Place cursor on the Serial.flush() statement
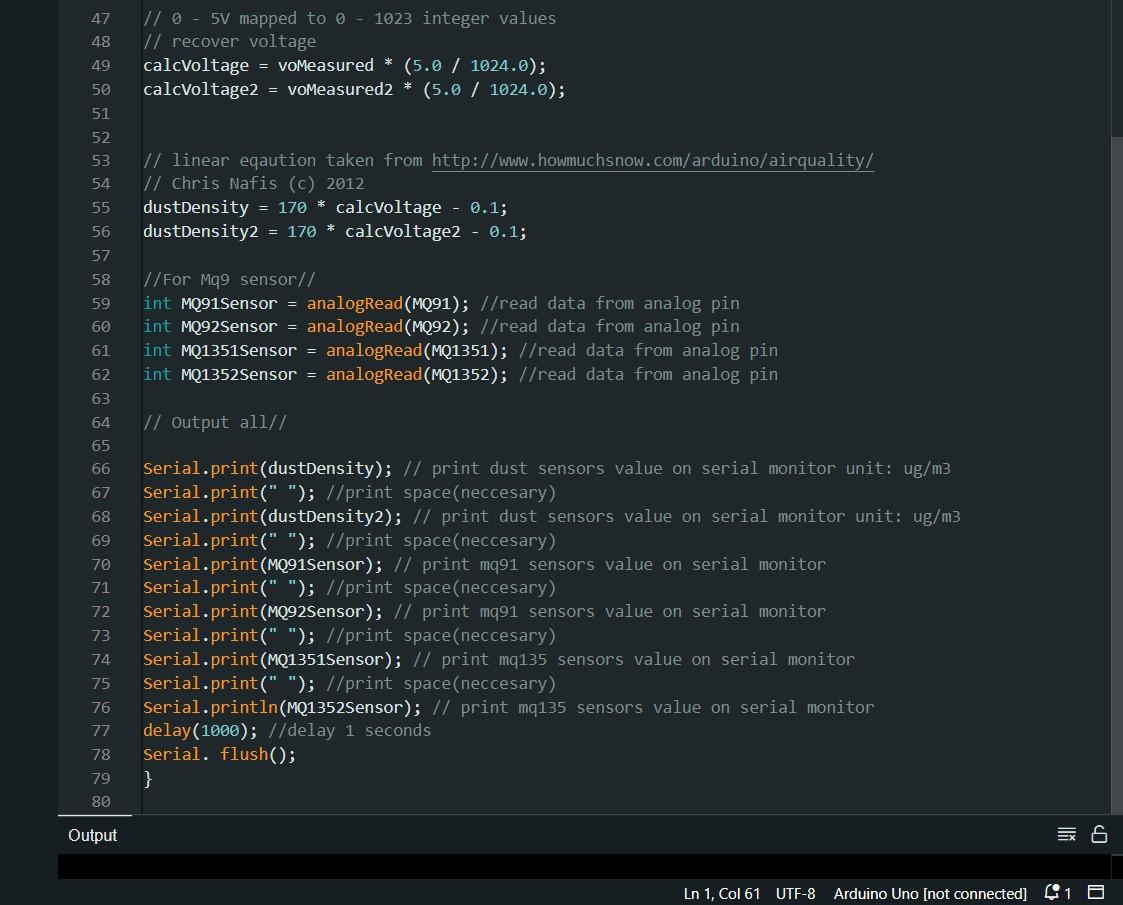 tap(220, 754)
